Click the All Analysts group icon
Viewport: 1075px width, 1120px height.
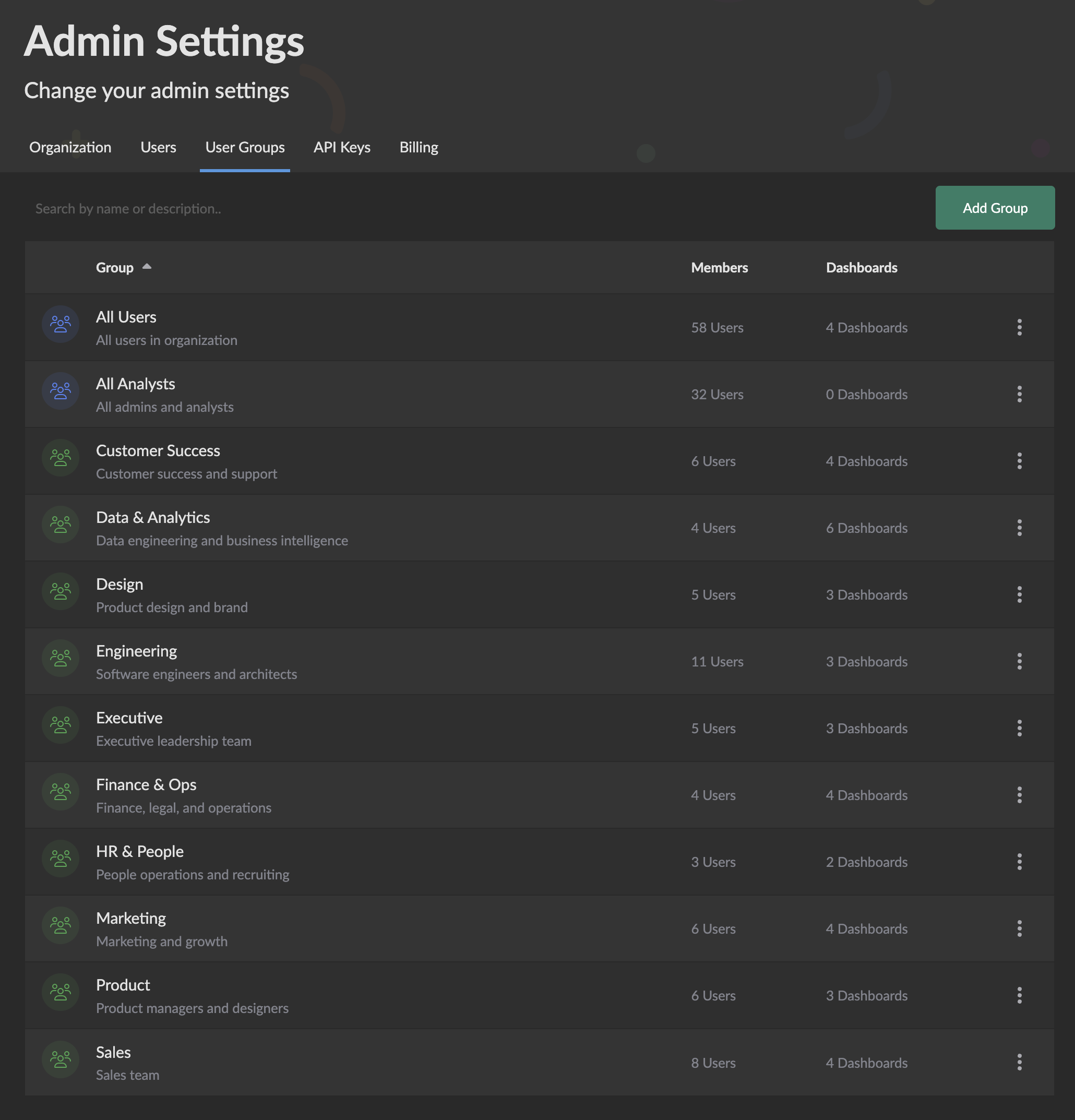click(x=60, y=391)
